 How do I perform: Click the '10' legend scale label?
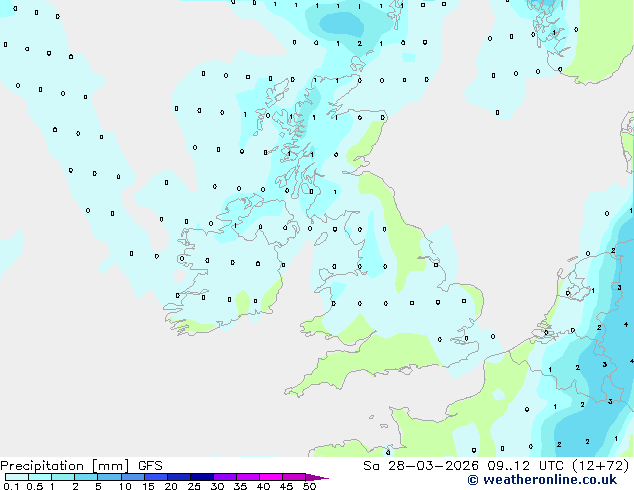(x=125, y=486)
